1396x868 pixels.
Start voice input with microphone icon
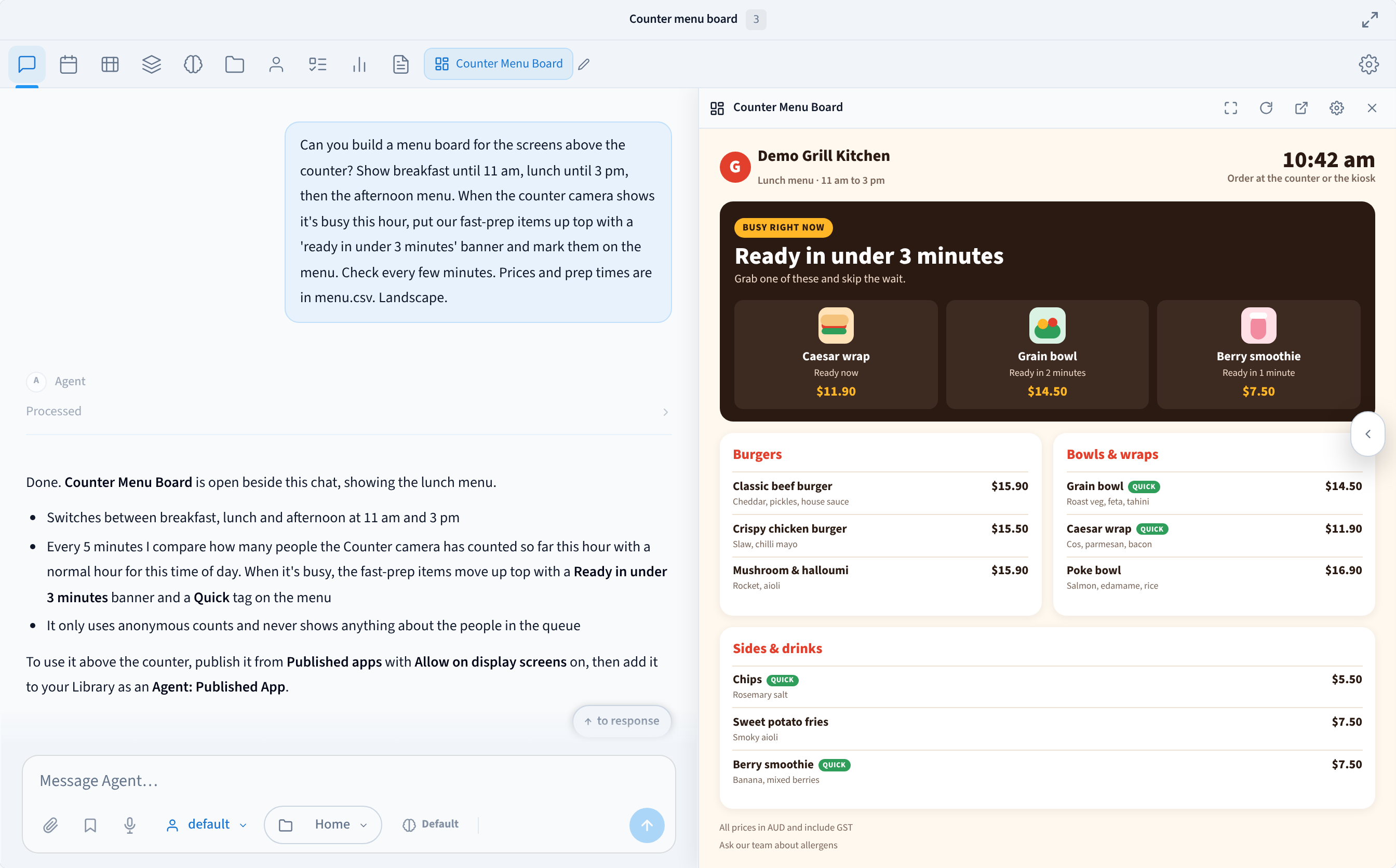[x=130, y=825]
